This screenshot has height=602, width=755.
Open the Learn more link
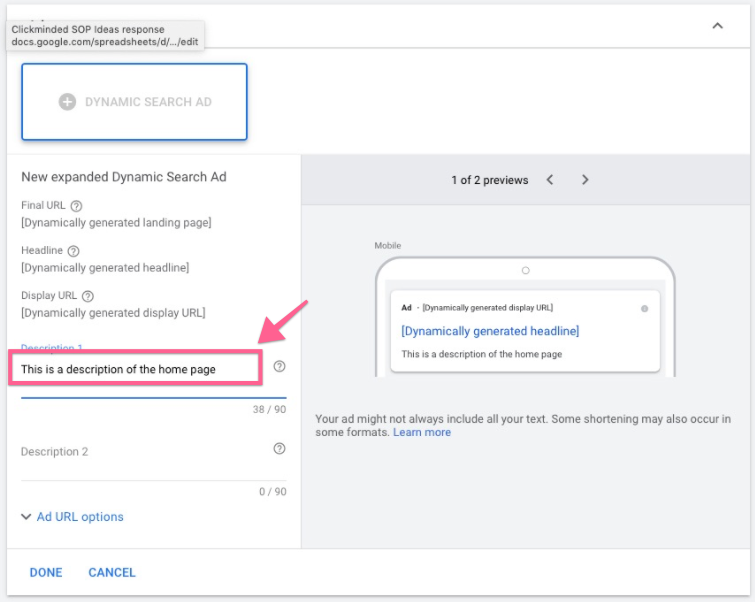422,432
